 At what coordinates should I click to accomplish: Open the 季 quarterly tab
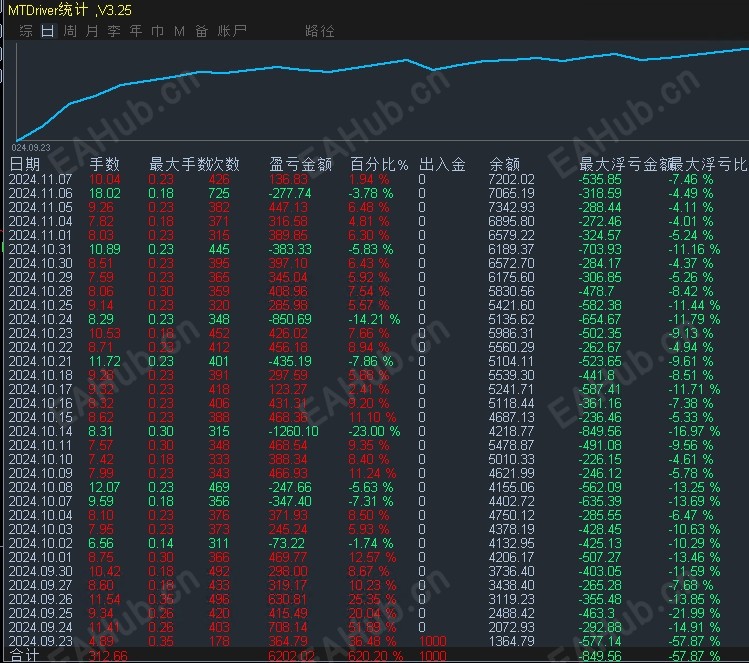[114, 31]
